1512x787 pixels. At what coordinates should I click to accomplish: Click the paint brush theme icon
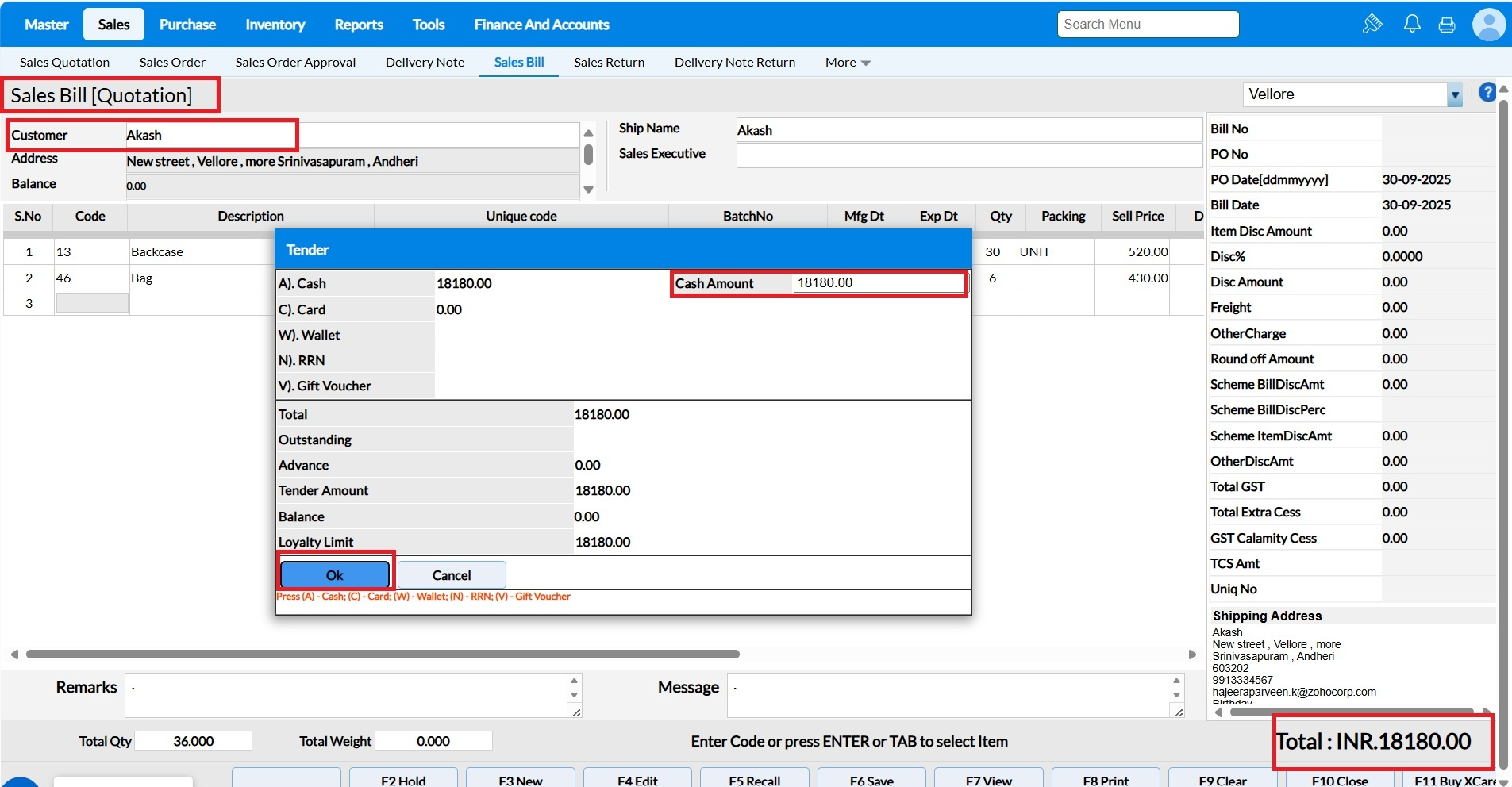point(1372,24)
